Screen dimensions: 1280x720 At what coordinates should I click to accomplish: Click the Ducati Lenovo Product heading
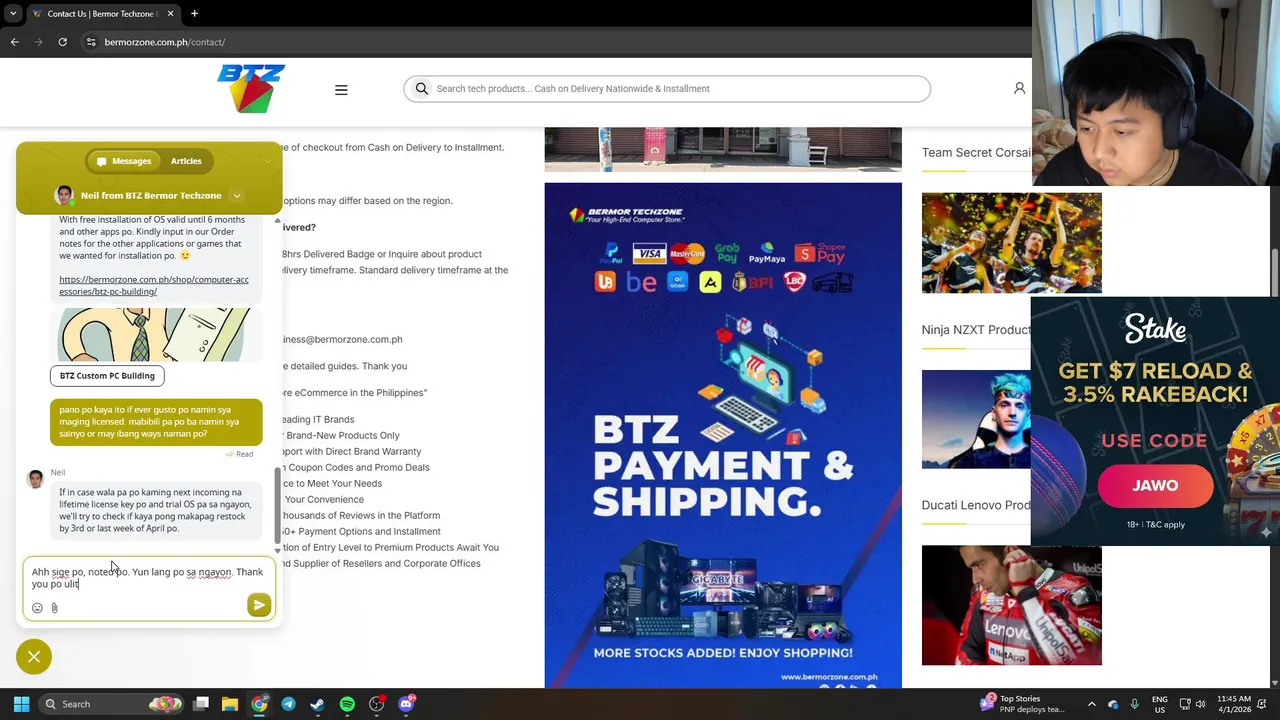pos(976,505)
